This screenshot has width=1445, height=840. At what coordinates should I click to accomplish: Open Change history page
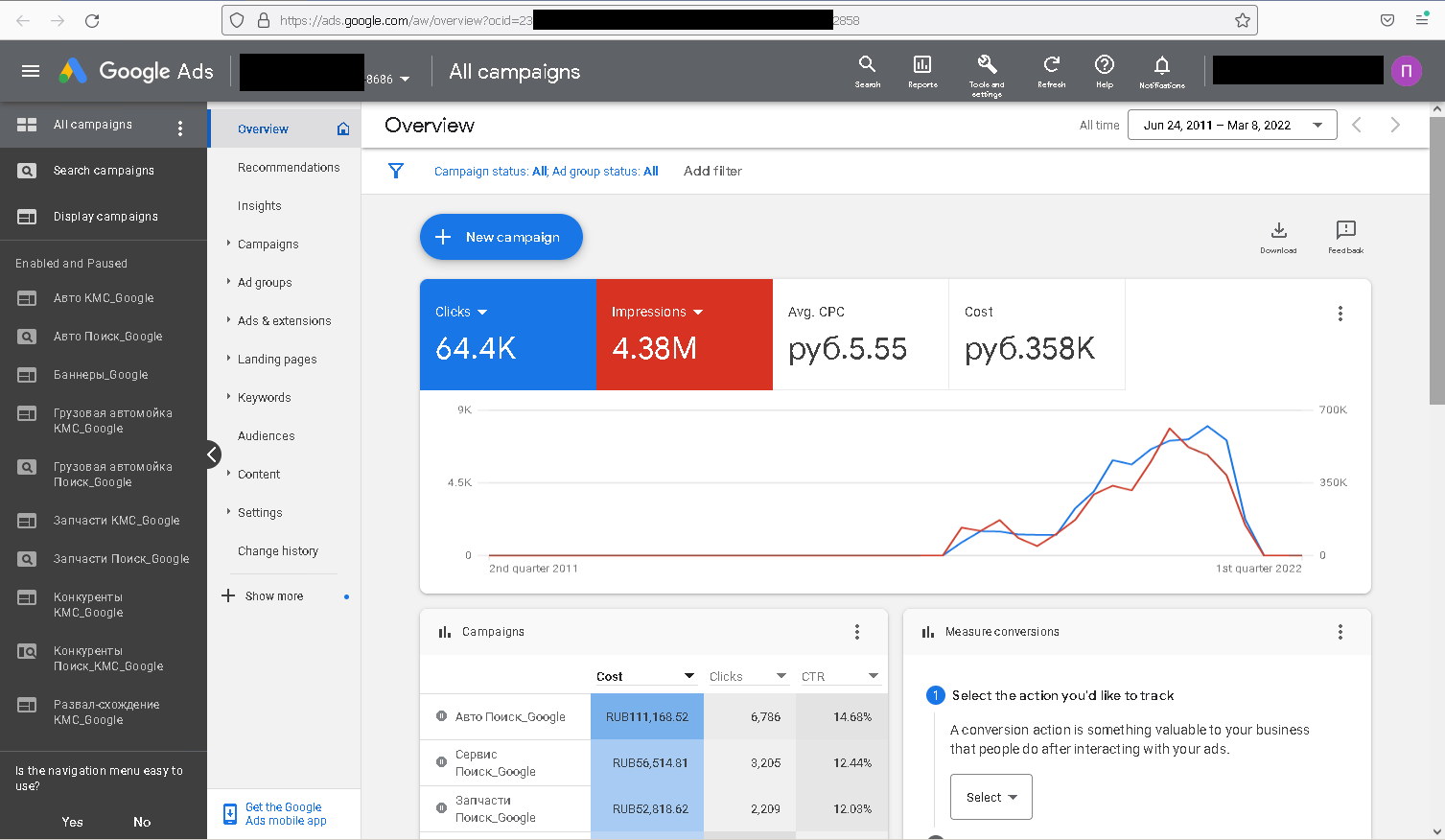point(278,550)
